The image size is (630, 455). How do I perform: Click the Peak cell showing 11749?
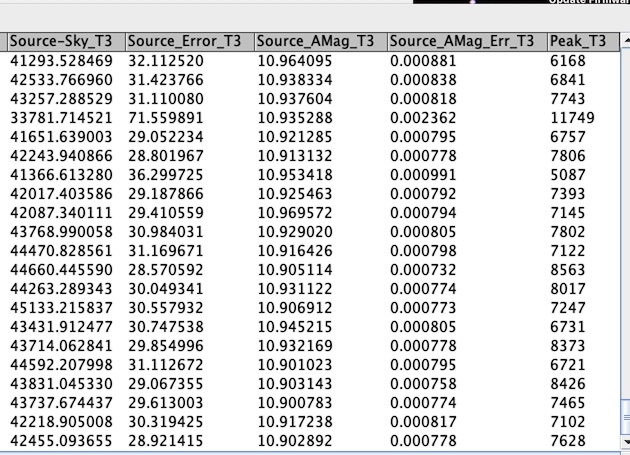tap(571, 117)
